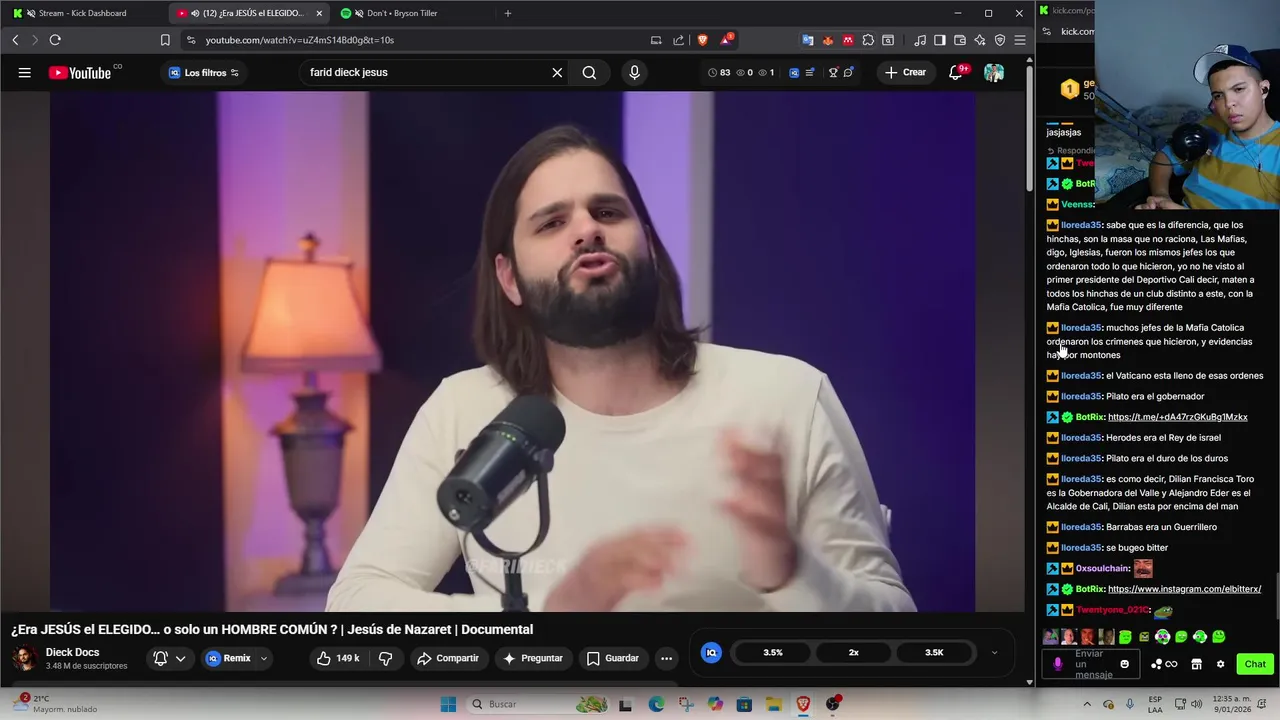This screenshot has width=1280, height=720.
Task: Open Brave Leo AI sparkle icon
Action: tap(980, 40)
